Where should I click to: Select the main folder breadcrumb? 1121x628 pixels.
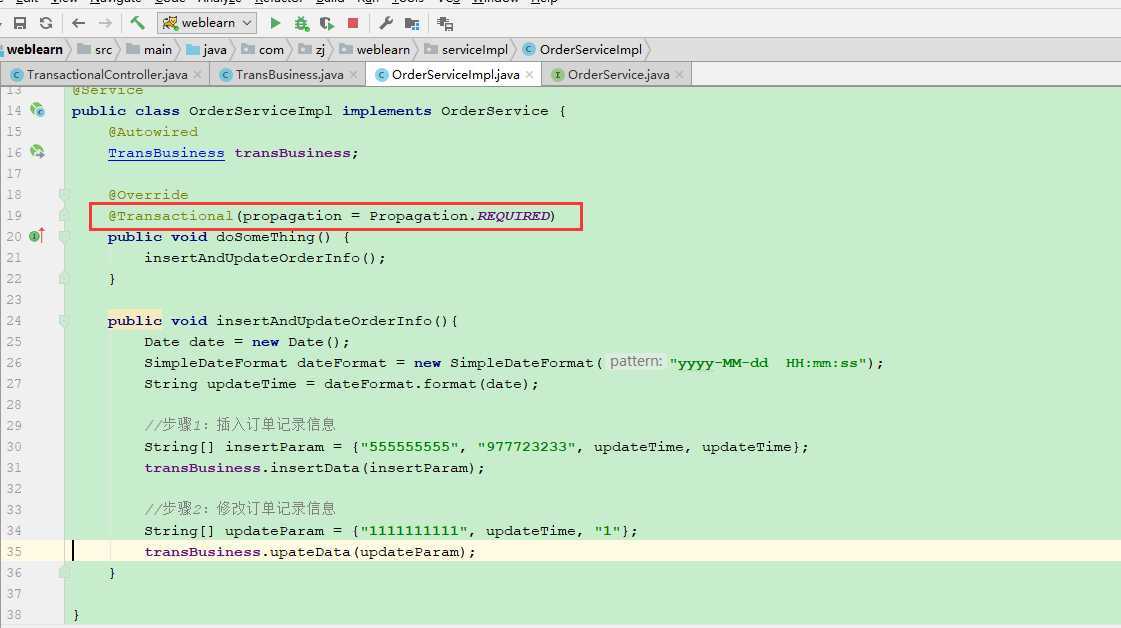click(149, 49)
